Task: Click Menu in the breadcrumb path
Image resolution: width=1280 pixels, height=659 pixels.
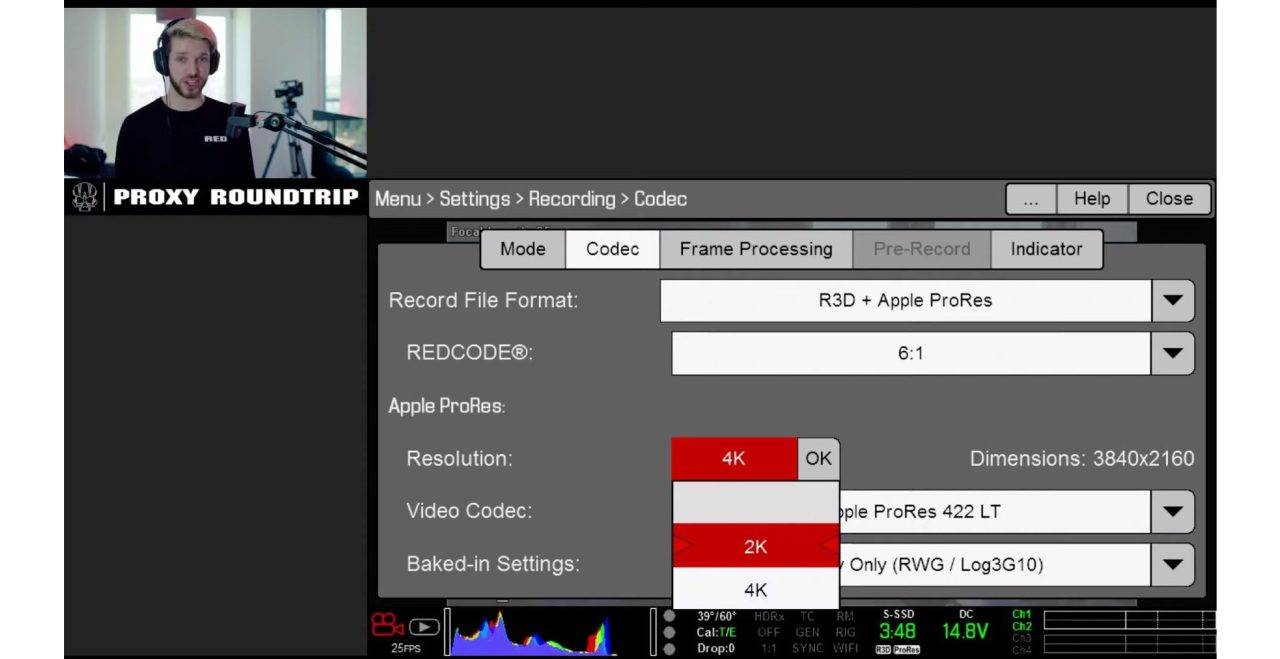Action: 398,199
